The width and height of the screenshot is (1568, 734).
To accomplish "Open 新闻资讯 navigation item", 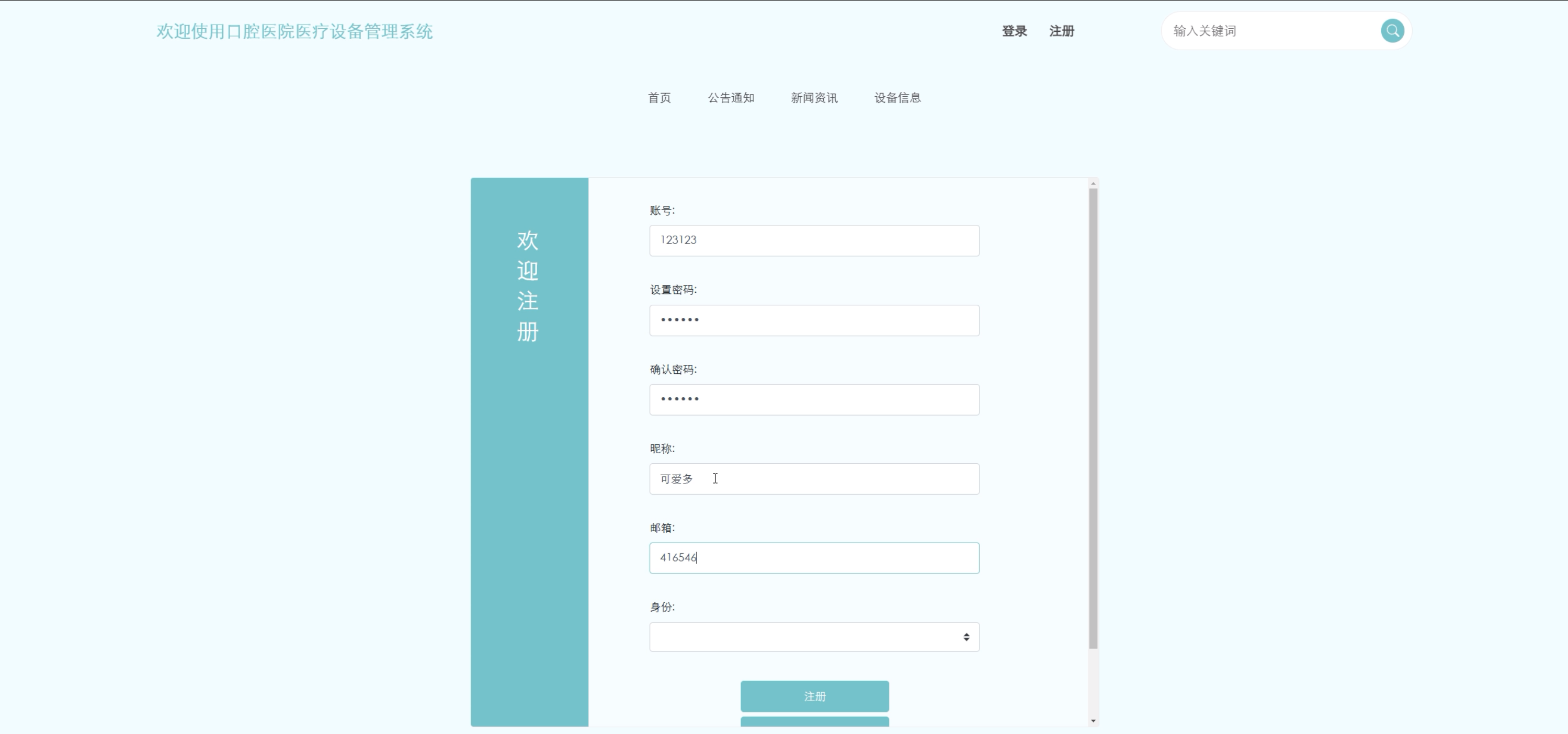I will [x=814, y=98].
